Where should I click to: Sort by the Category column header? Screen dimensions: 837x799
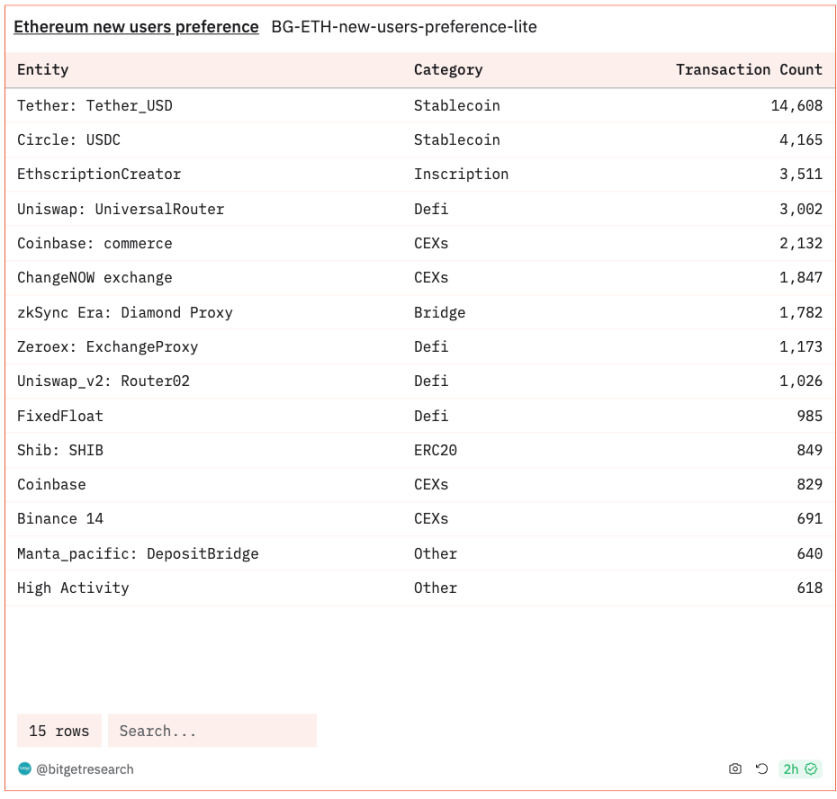pos(448,70)
